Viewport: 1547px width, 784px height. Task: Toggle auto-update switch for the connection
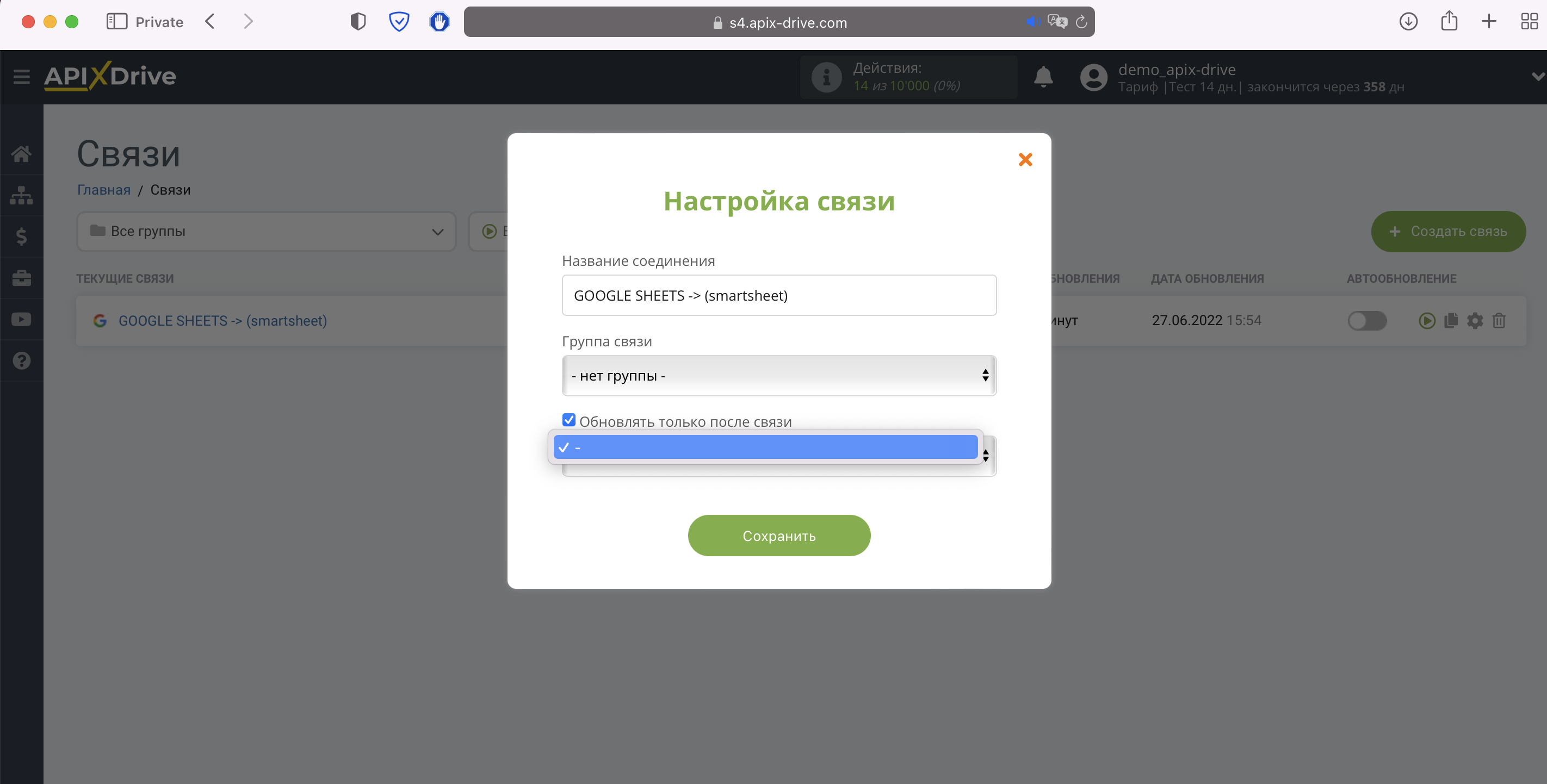click(x=1367, y=321)
